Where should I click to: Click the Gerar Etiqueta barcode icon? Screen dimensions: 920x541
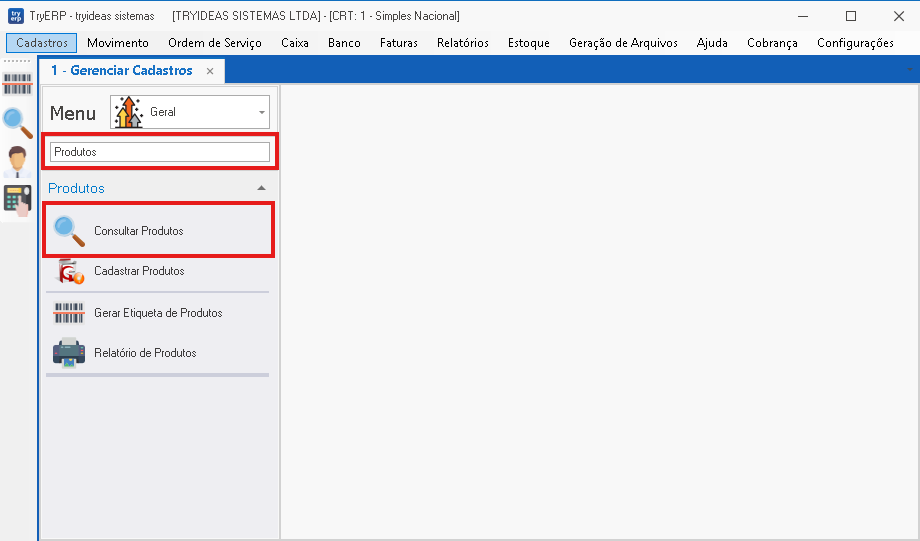click(x=69, y=313)
